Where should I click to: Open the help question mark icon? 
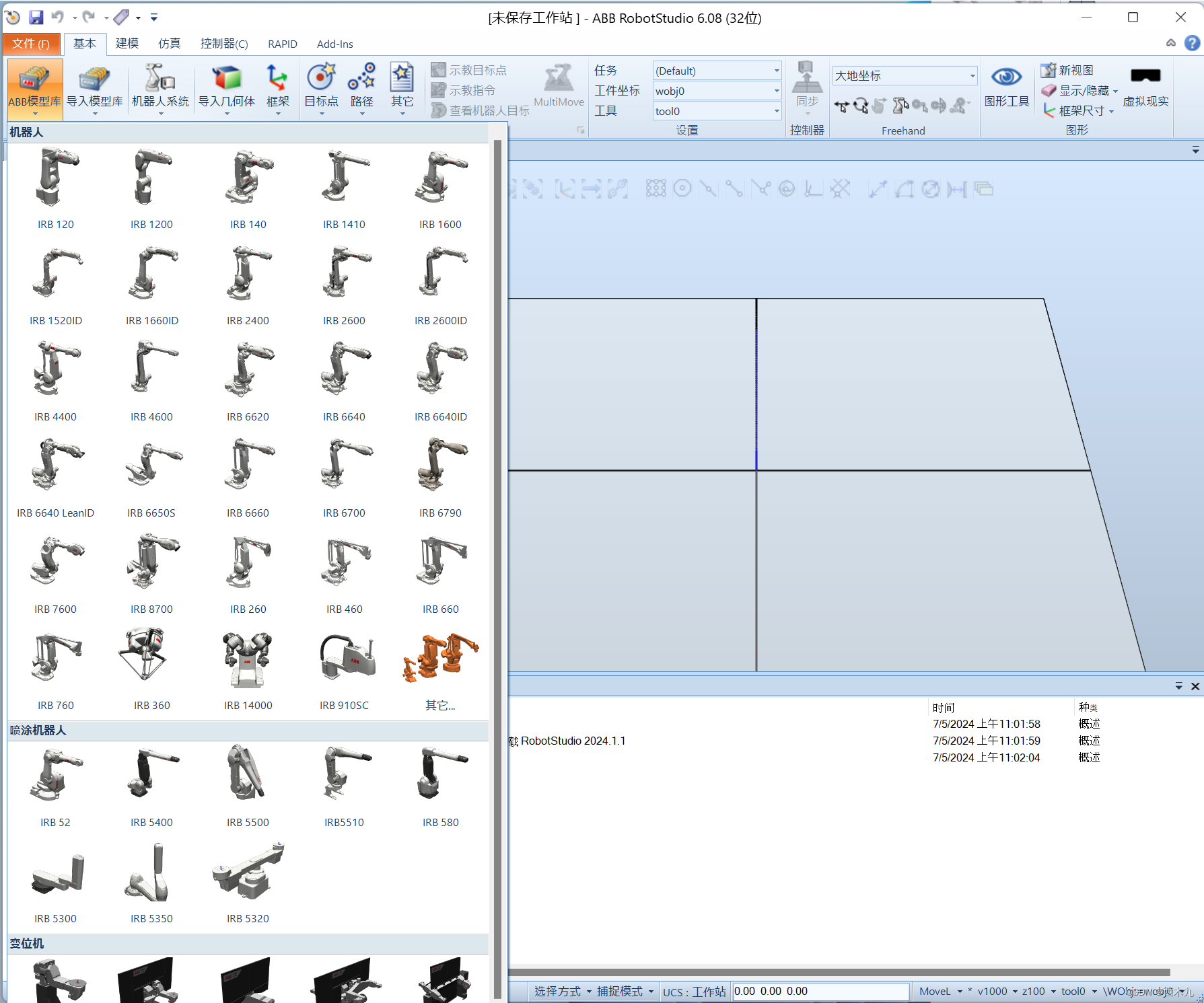point(1192,44)
